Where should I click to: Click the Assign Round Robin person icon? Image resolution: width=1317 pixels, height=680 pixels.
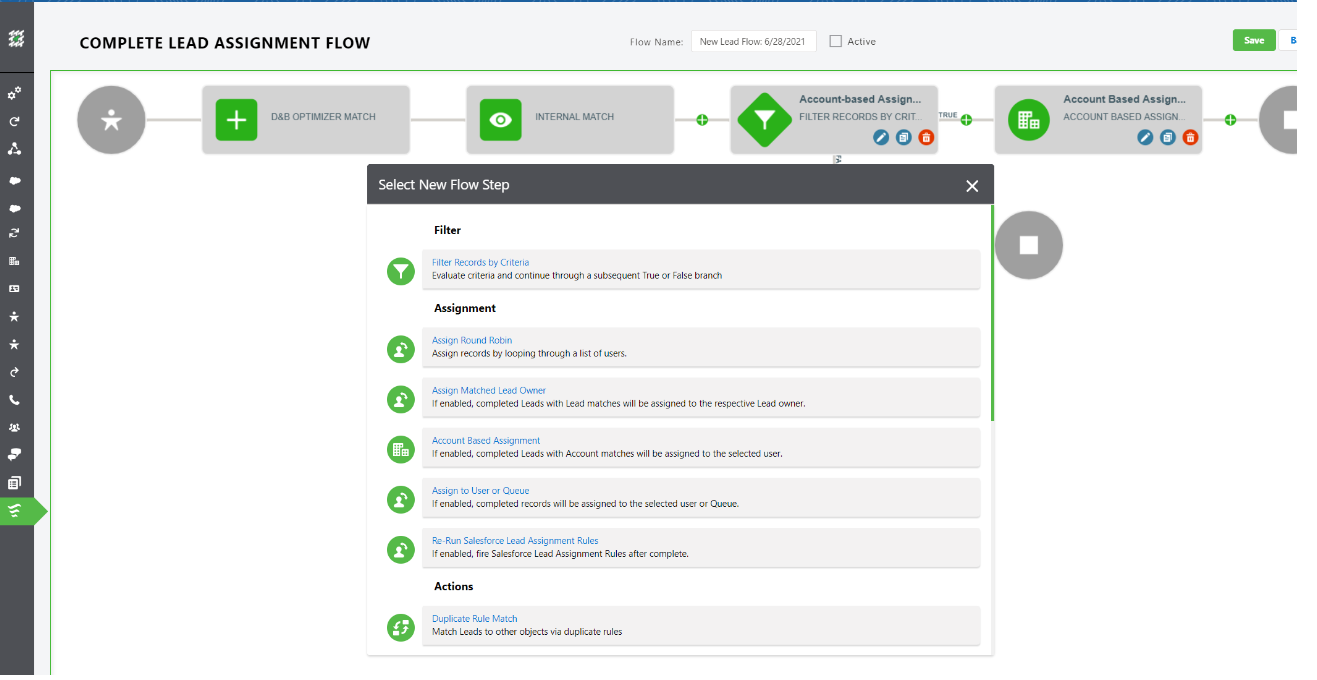coord(400,349)
